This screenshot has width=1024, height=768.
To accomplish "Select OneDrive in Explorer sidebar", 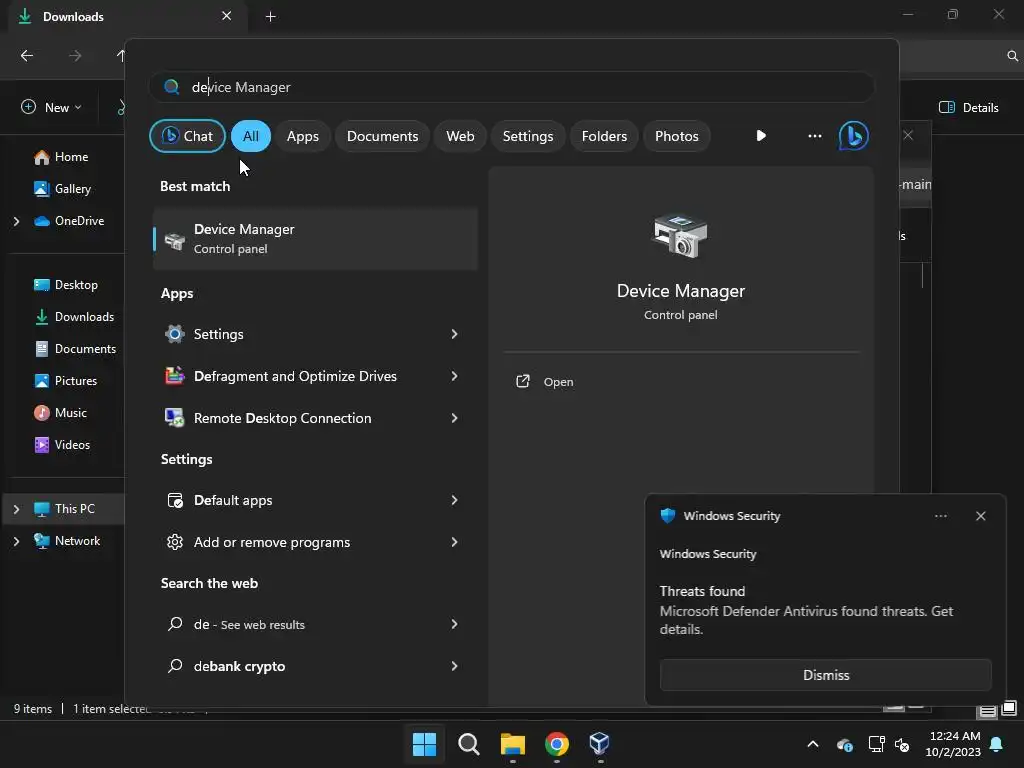I will (x=69, y=221).
